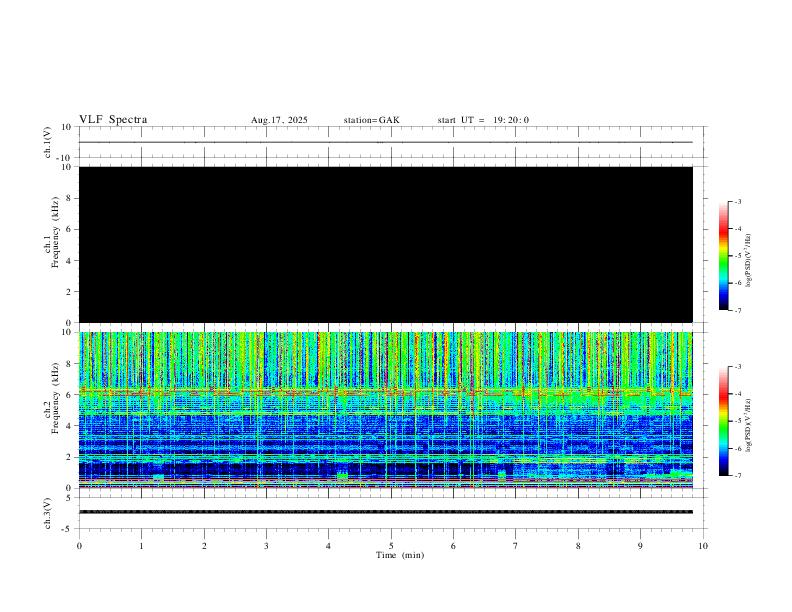Click the time axis tick label '4'

pyautogui.click(x=329, y=546)
